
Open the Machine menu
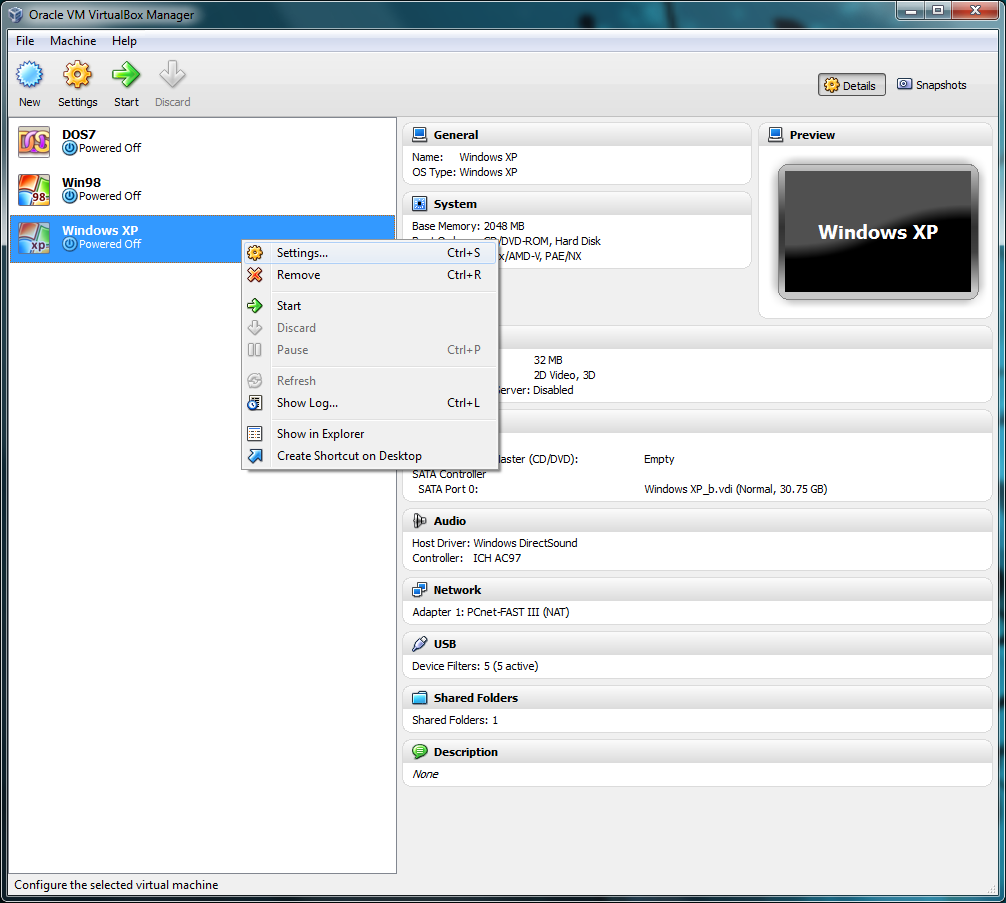click(x=73, y=40)
